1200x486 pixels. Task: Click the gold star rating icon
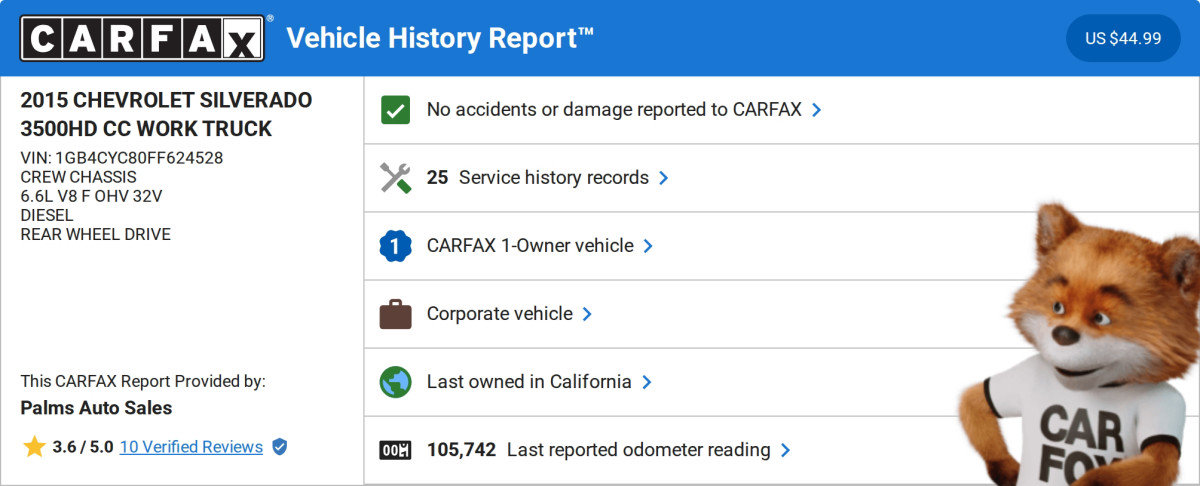click(34, 447)
